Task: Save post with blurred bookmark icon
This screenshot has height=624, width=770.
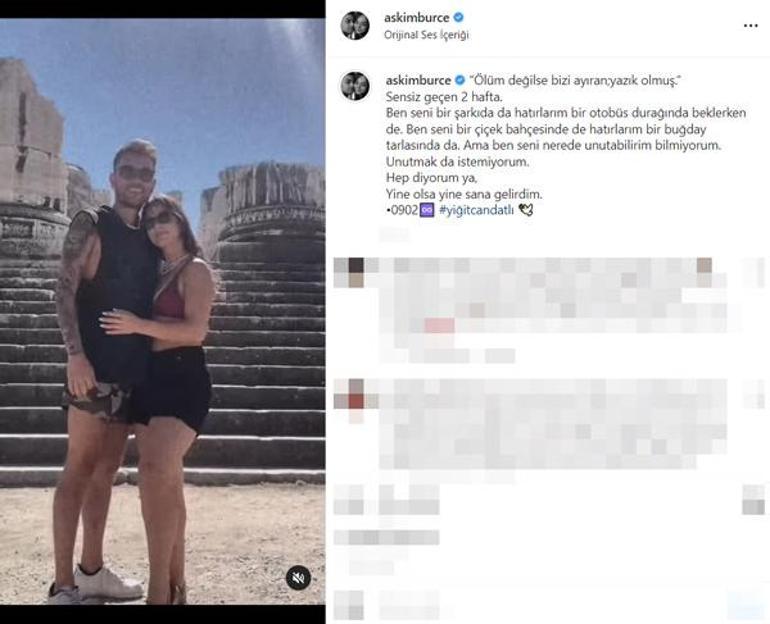Action: click(753, 500)
